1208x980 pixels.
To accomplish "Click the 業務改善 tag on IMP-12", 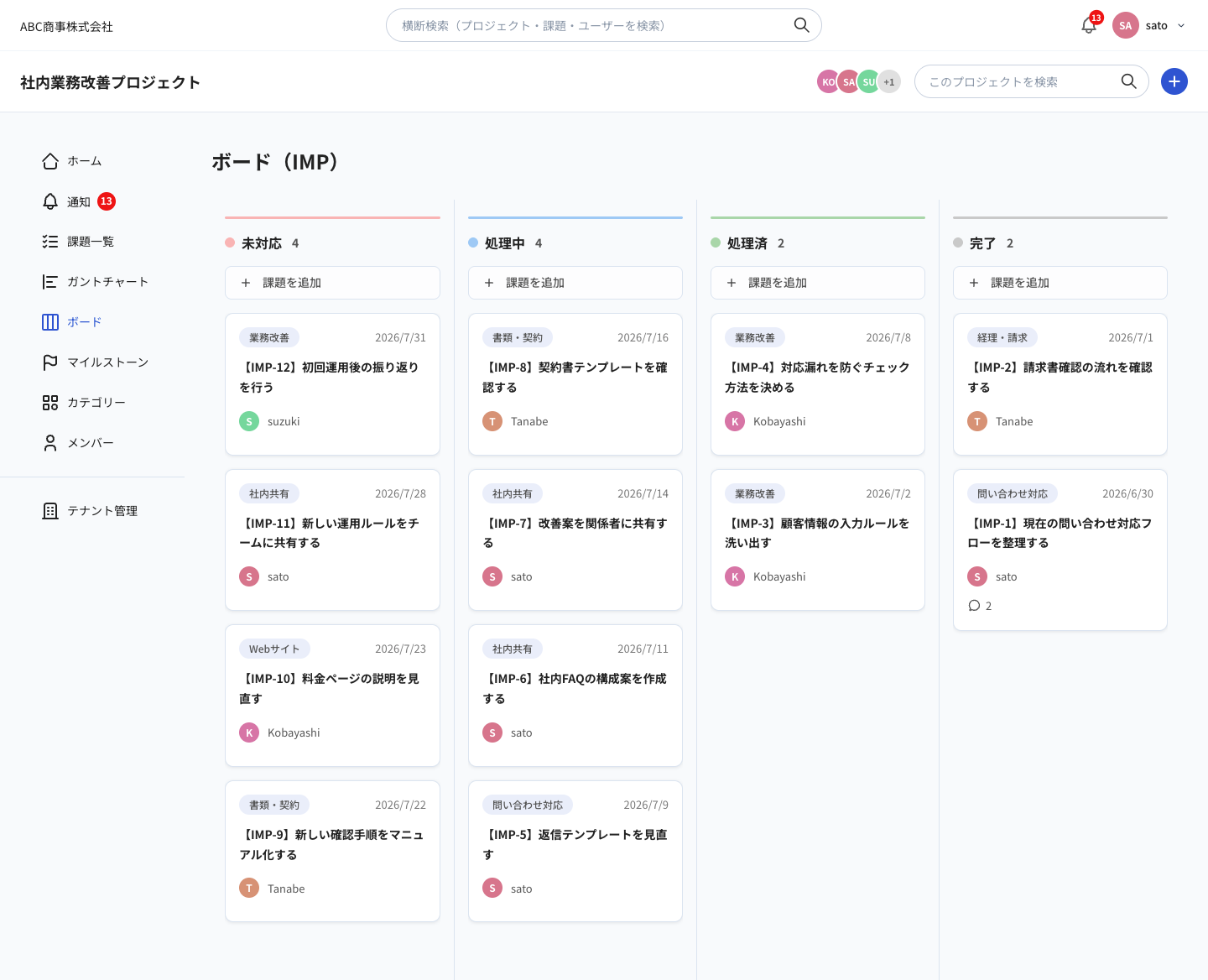I will pos(269,337).
